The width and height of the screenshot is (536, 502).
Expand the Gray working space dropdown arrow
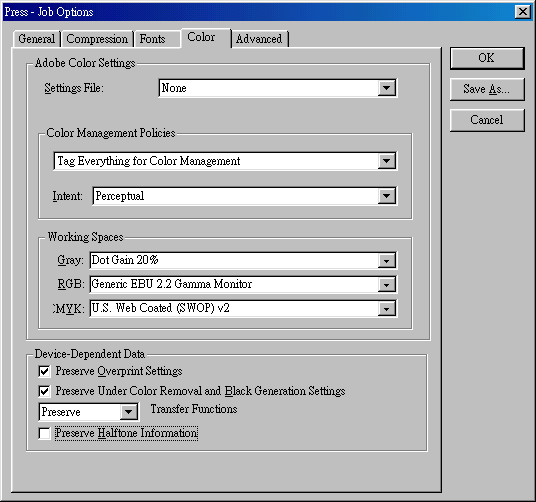point(387,261)
